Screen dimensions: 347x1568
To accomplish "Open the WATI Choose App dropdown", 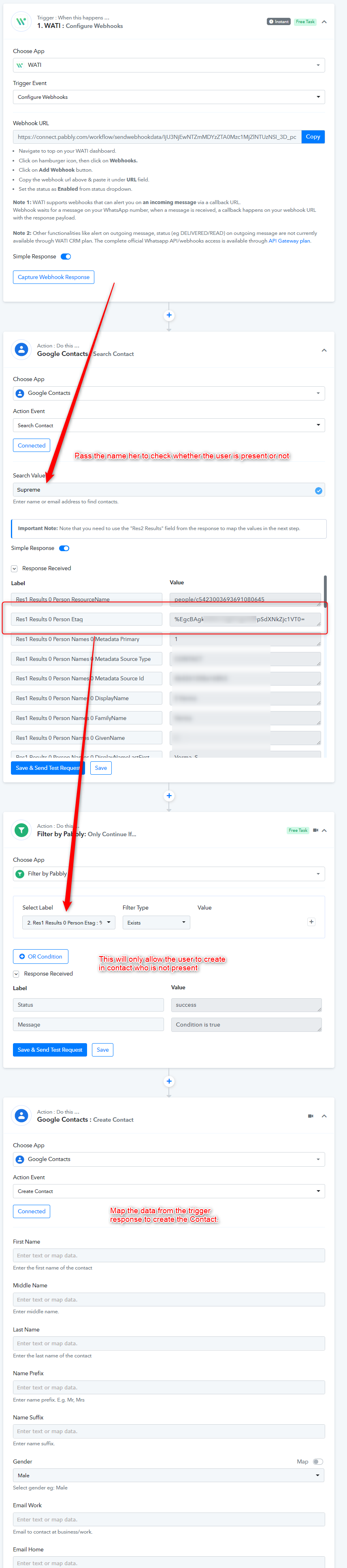I will [x=168, y=65].
